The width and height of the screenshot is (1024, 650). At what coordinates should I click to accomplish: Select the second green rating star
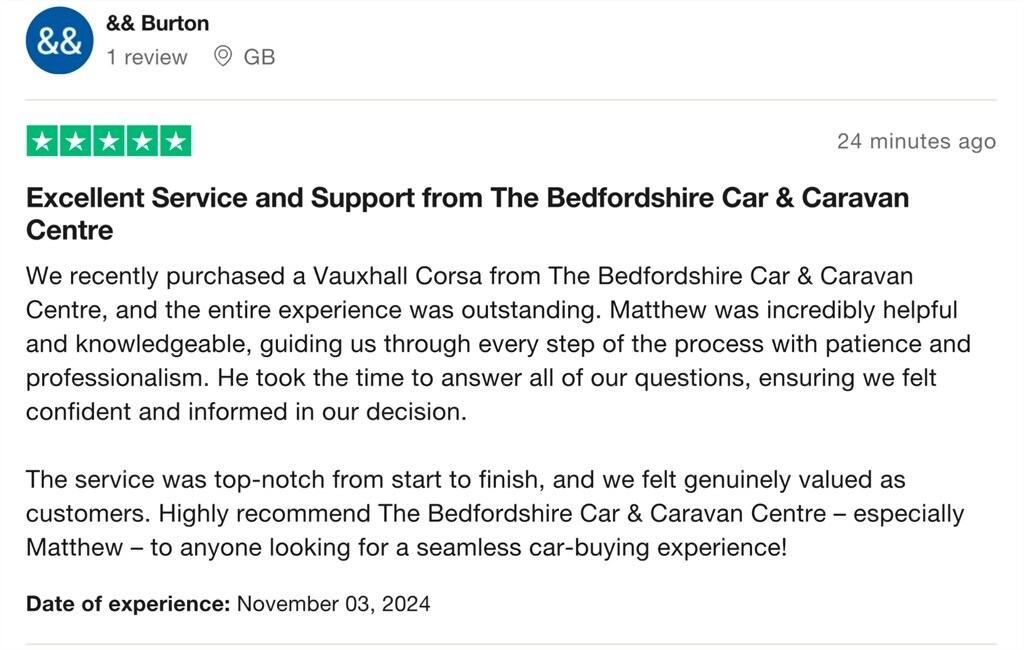(x=75, y=141)
